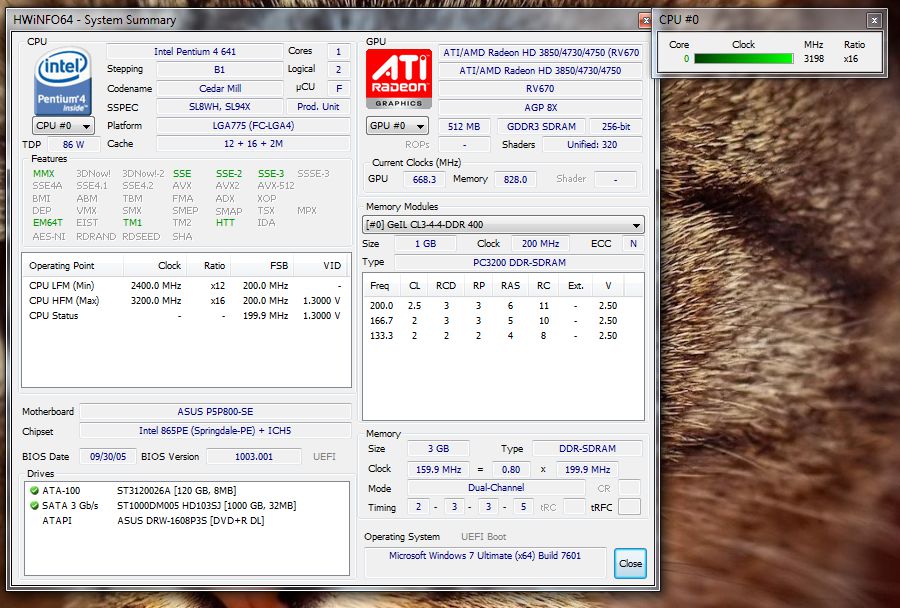This screenshot has height=608, width=900.
Task: Select the ST1000DM005 HD103SJ drive entry
Action: click(207, 505)
